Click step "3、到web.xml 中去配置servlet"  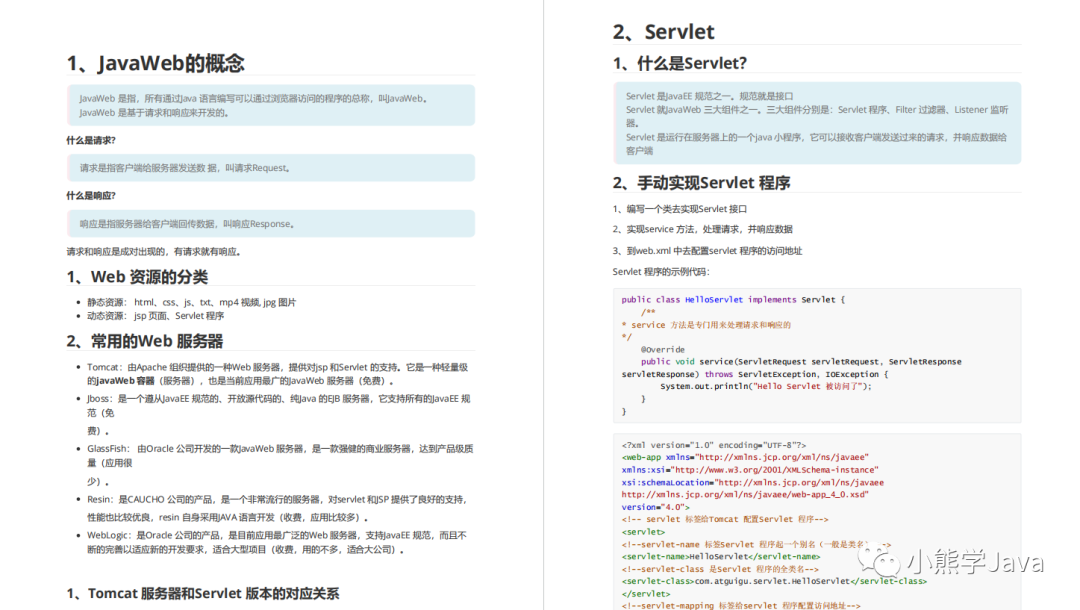tap(707, 251)
